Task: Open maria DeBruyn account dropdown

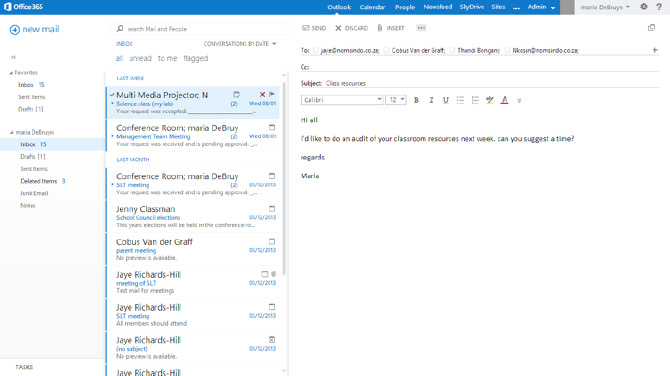Action: [605, 7]
